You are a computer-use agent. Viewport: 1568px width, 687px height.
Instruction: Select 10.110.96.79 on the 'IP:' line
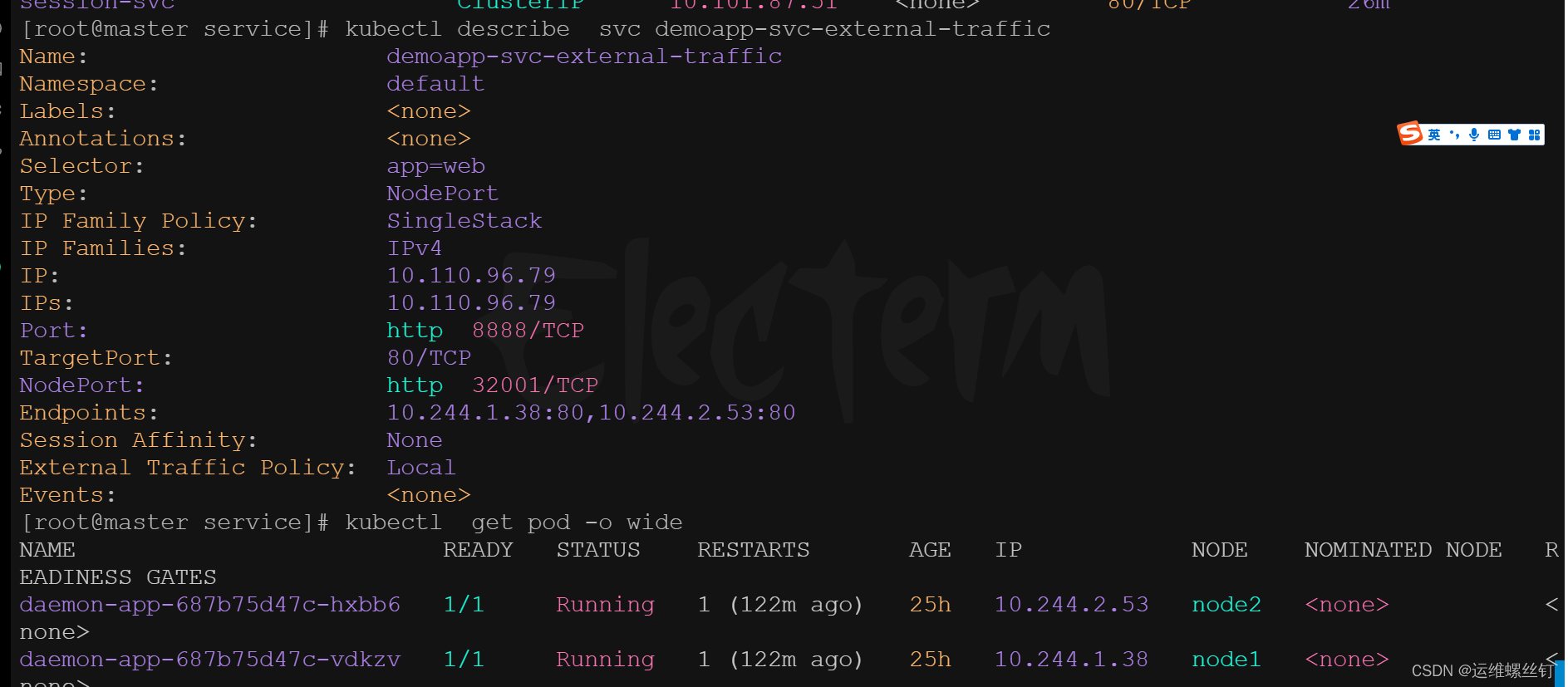point(471,276)
